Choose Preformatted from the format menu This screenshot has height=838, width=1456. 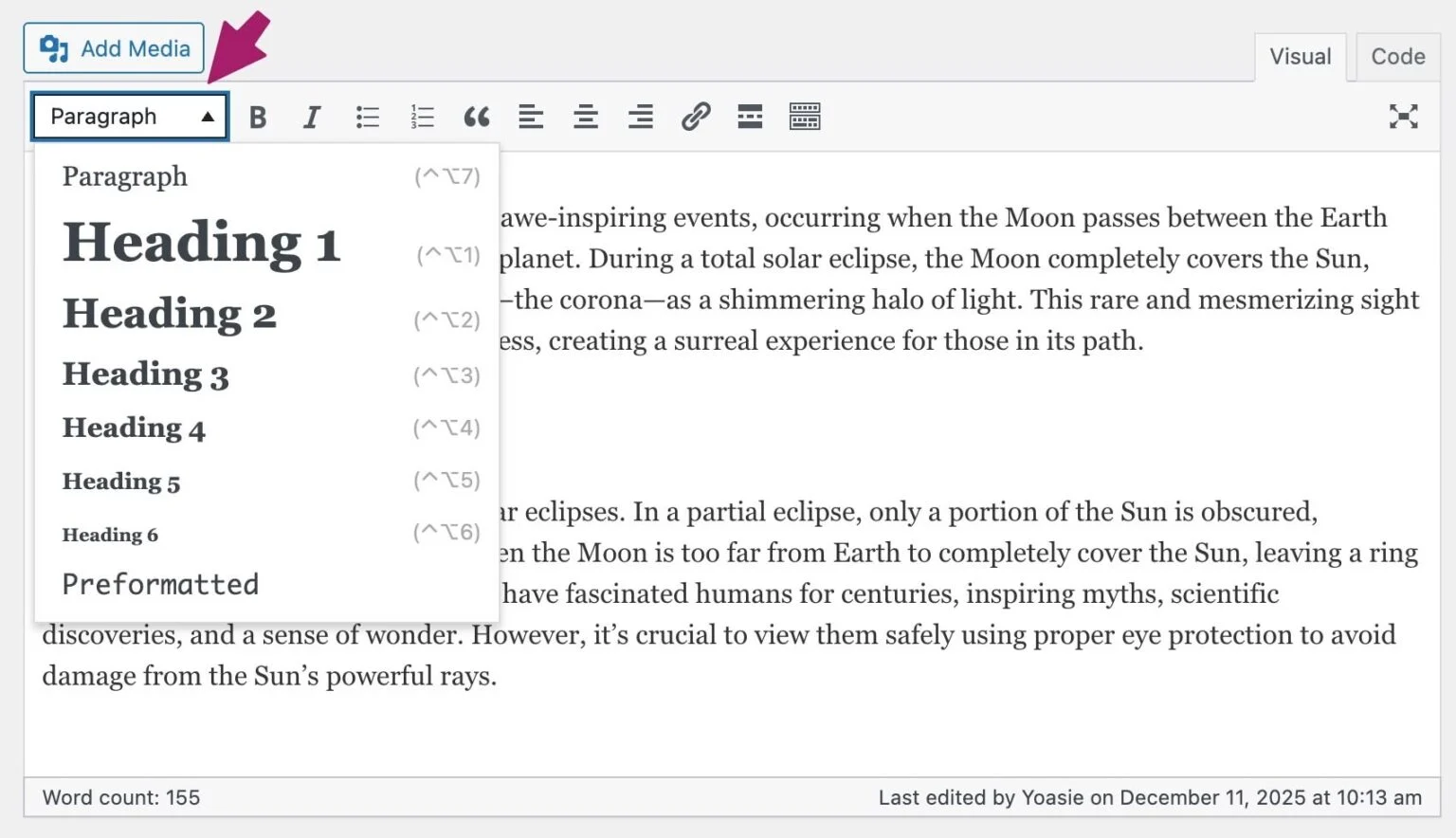point(159,584)
